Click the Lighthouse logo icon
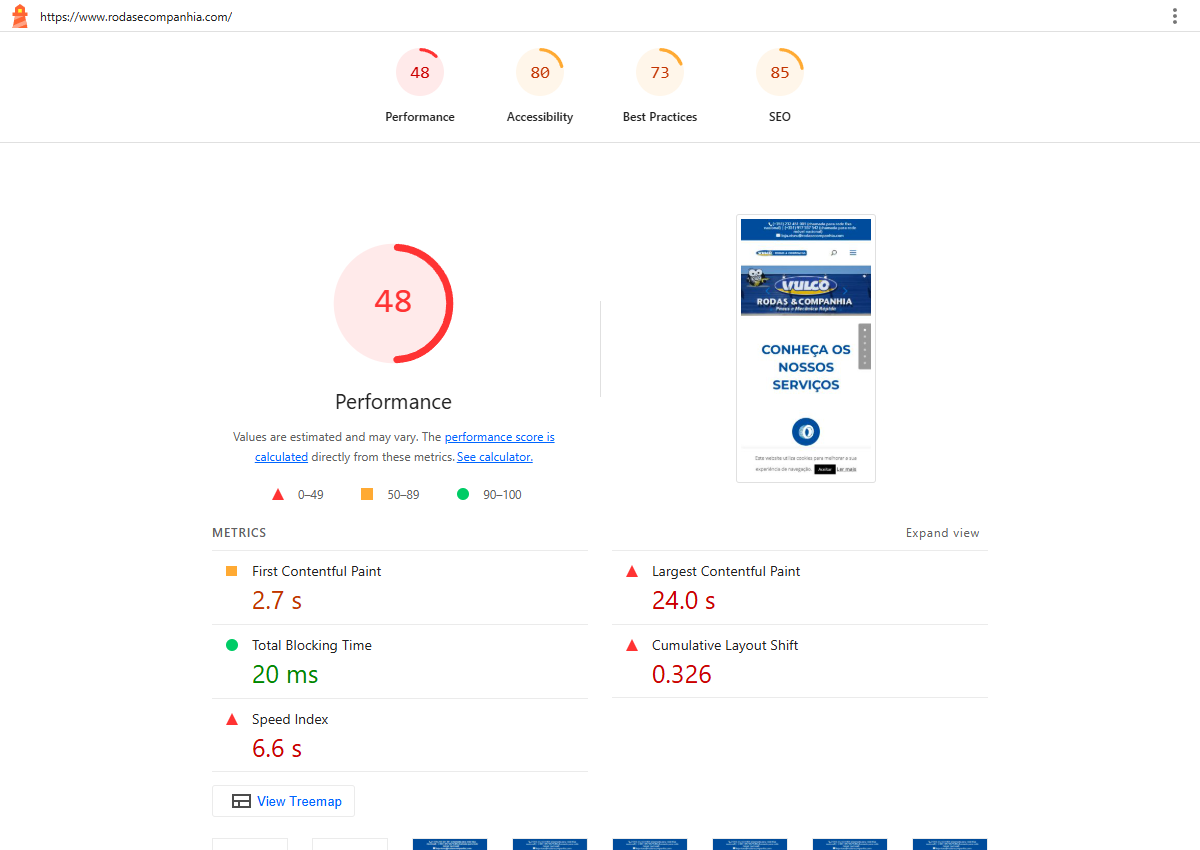The height and width of the screenshot is (850, 1200). [x=20, y=16]
